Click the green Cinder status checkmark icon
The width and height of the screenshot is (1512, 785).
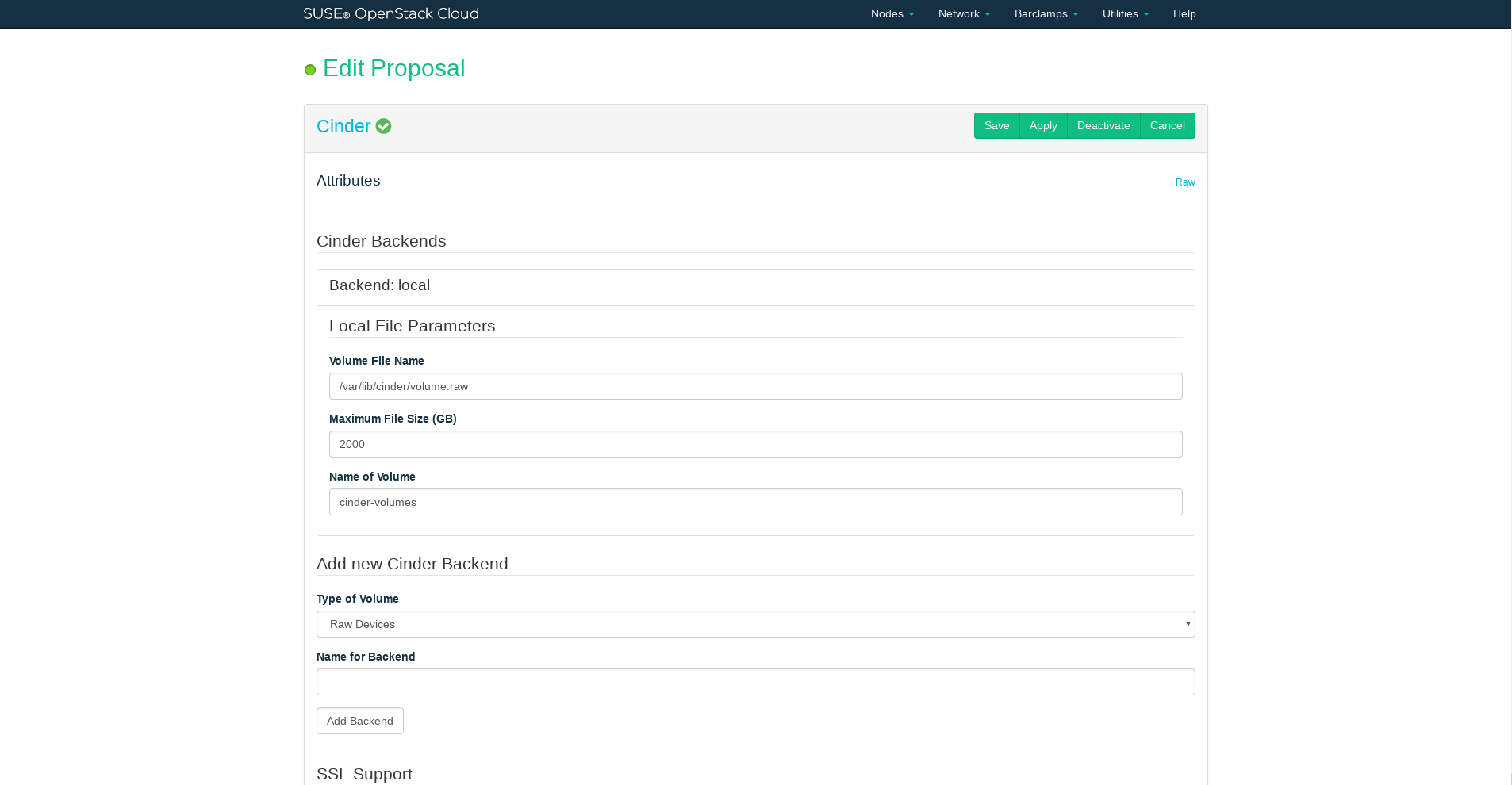(383, 126)
